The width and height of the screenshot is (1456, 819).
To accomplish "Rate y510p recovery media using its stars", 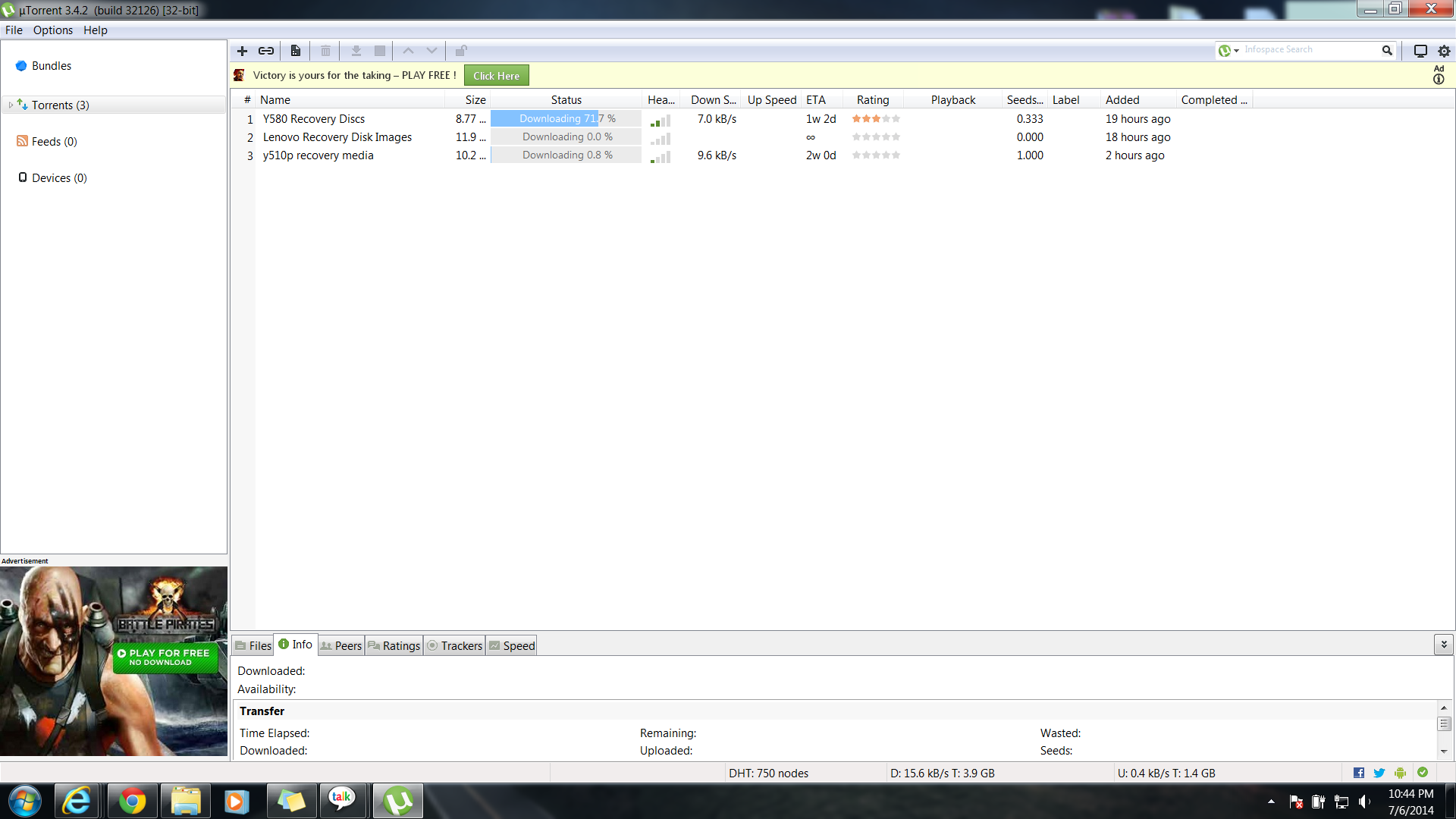I will point(876,155).
